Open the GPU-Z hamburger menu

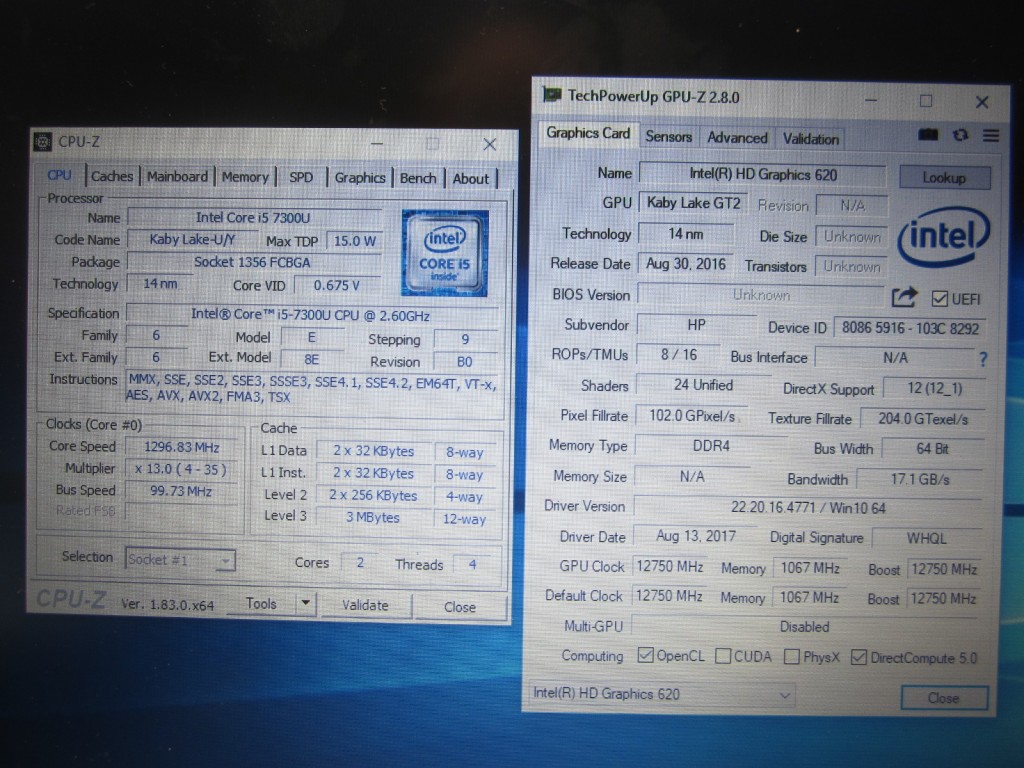pyautogui.click(x=991, y=135)
